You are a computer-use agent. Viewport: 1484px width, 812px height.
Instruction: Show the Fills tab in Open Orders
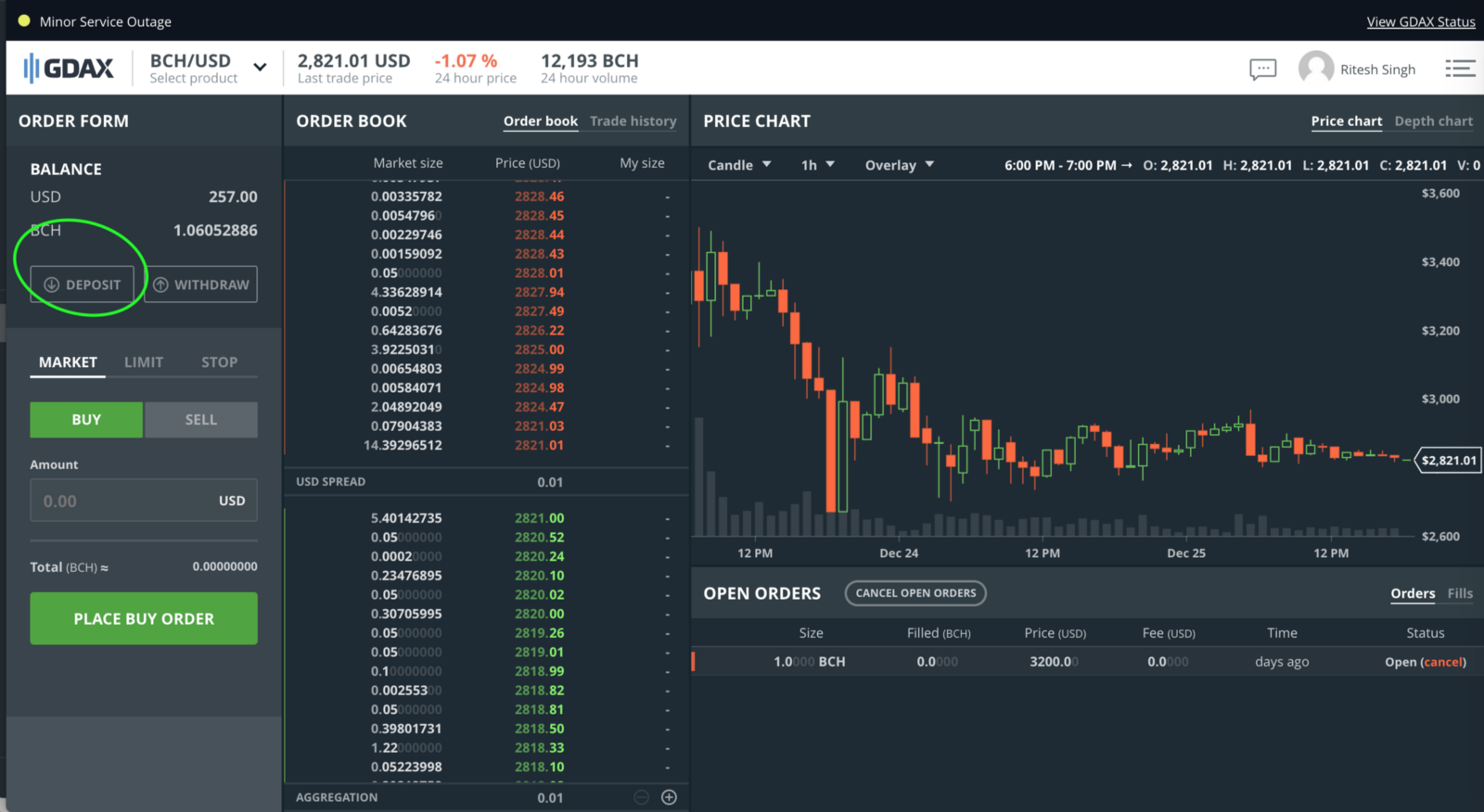pos(1460,593)
